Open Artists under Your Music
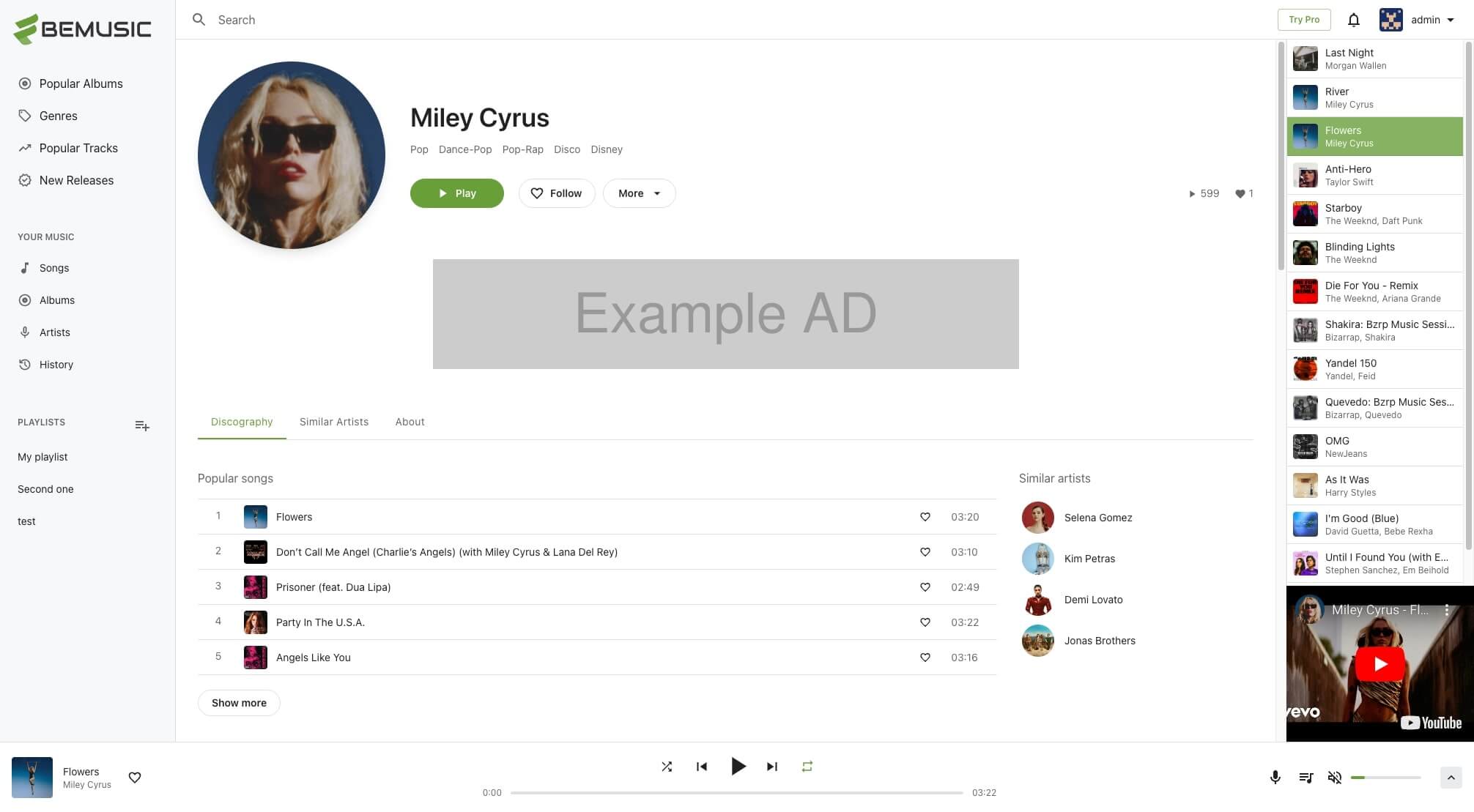The width and height of the screenshot is (1474, 812). coord(55,332)
